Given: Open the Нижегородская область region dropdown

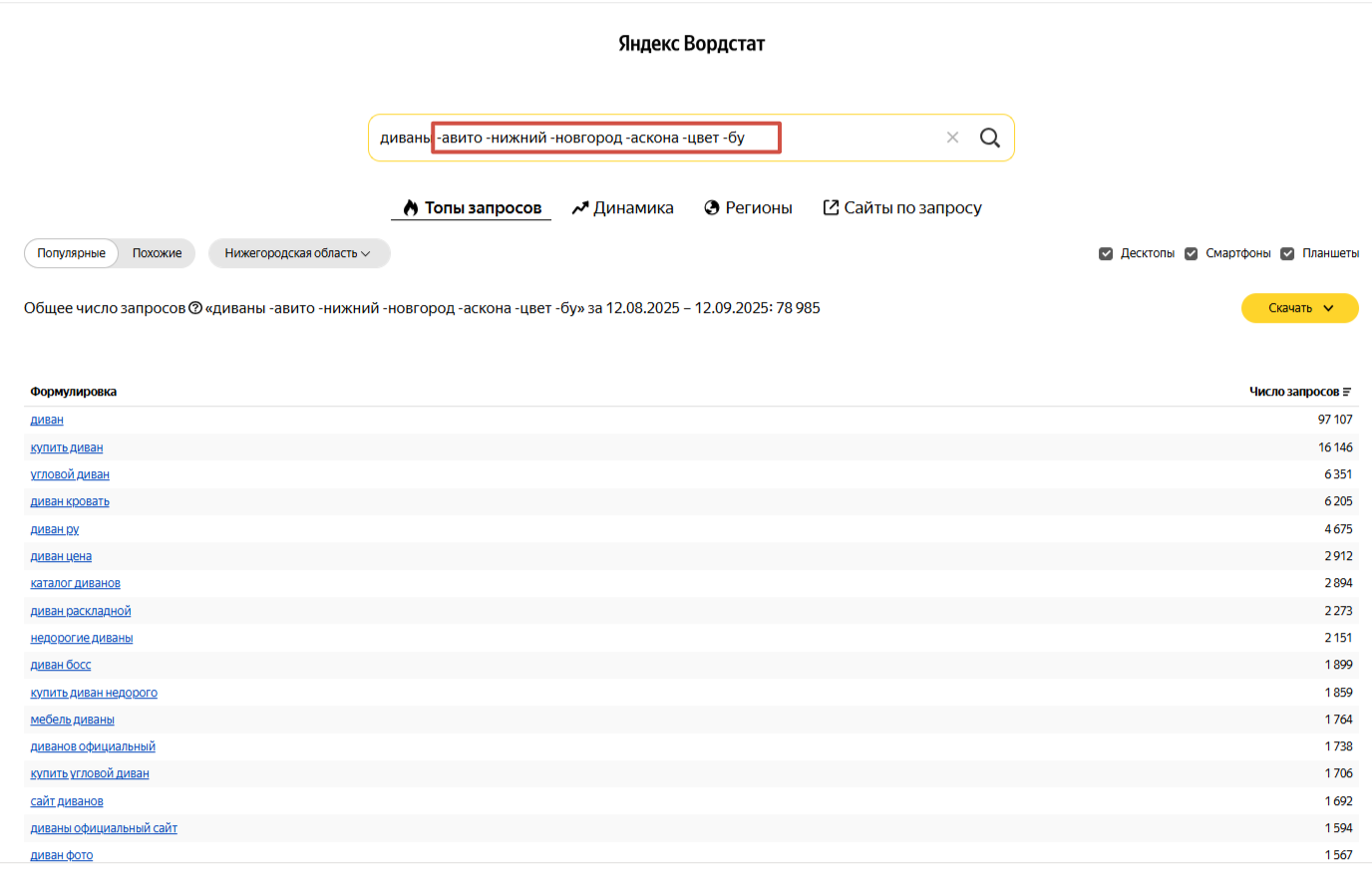Looking at the screenshot, I should [x=298, y=253].
